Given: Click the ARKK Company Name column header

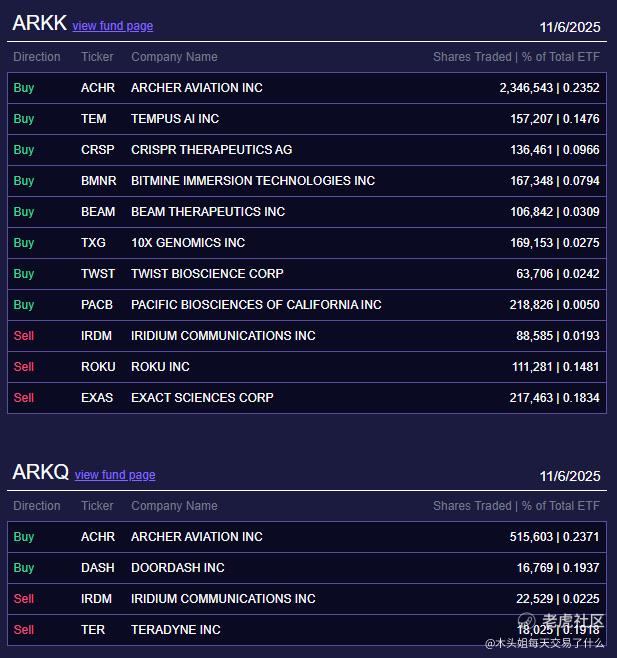Looking at the screenshot, I should point(175,57).
